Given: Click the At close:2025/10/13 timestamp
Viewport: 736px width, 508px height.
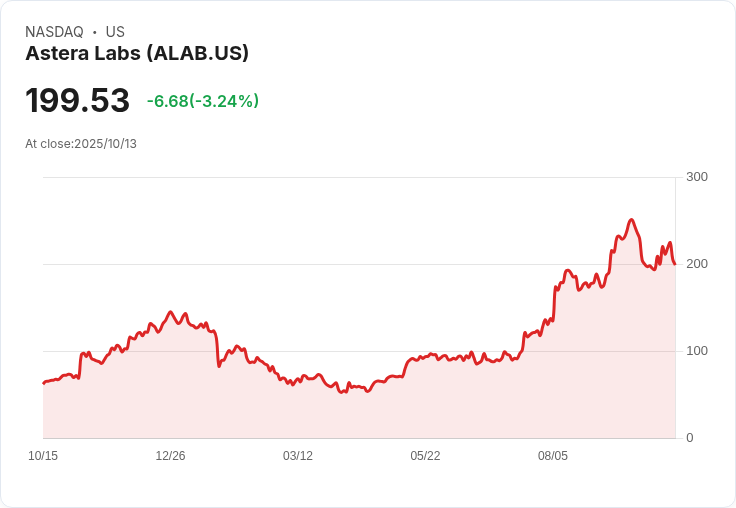Looking at the screenshot, I should 81,144.
